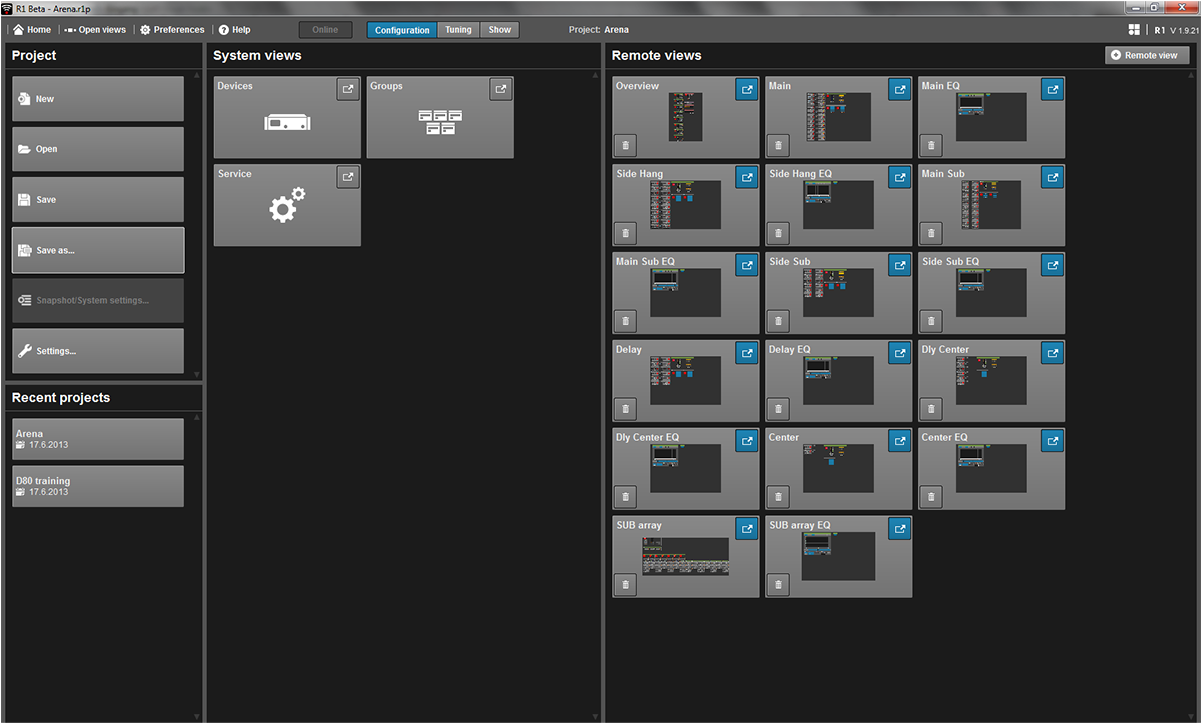
Task: Open the Help menu
Action: pyautogui.click(x=235, y=30)
